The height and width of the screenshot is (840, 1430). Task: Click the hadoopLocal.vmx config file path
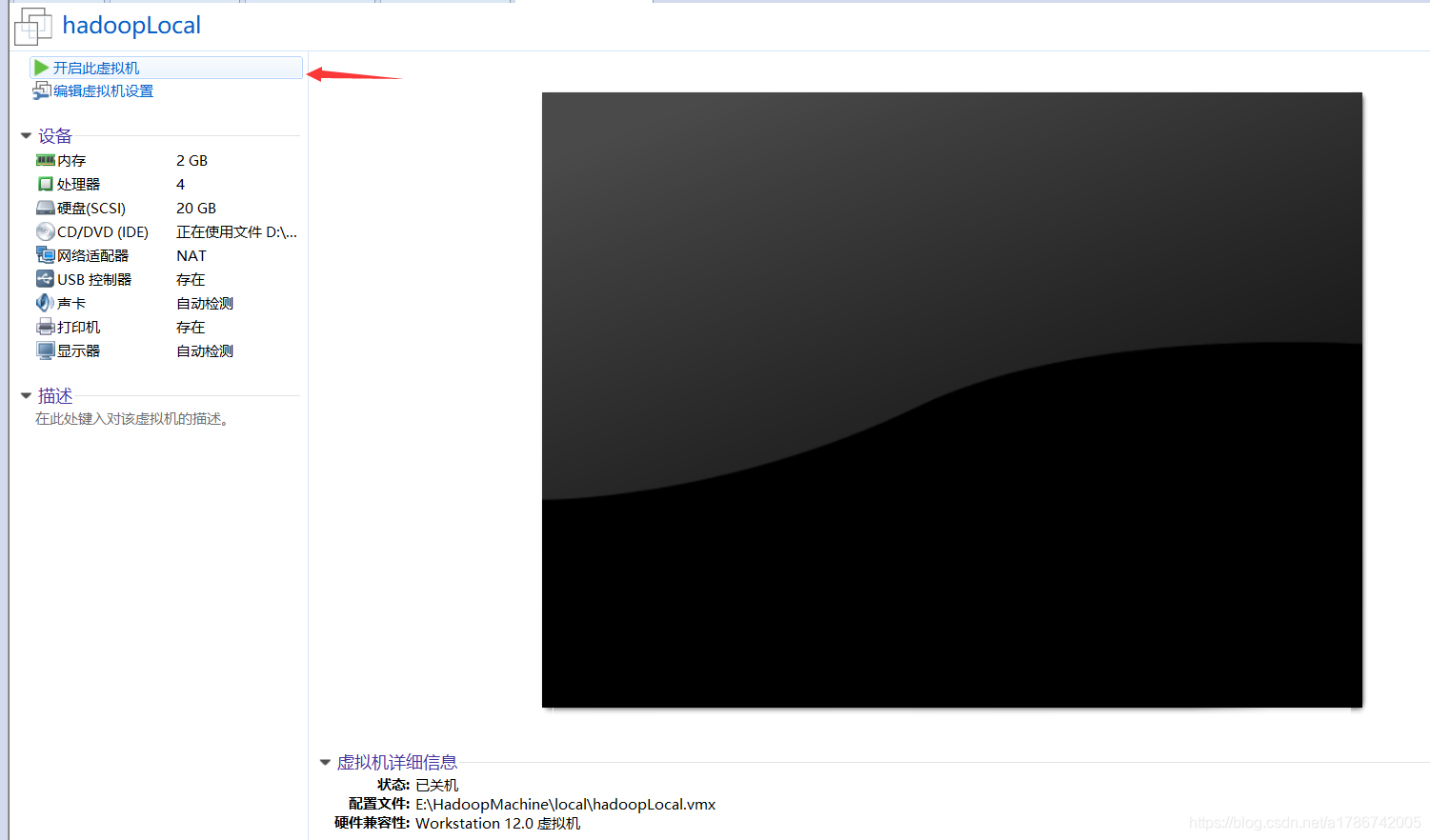pyautogui.click(x=566, y=805)
